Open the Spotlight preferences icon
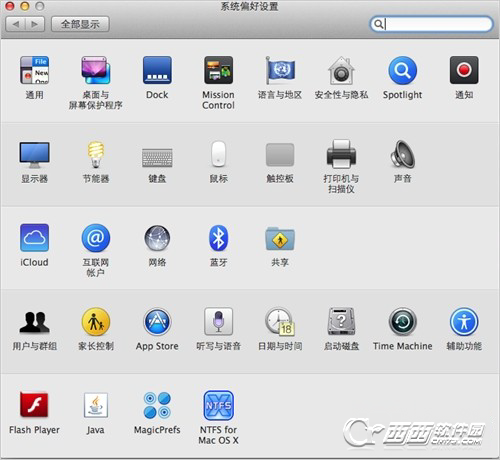Viewport: 500px width, 460px height. point(402,70)
